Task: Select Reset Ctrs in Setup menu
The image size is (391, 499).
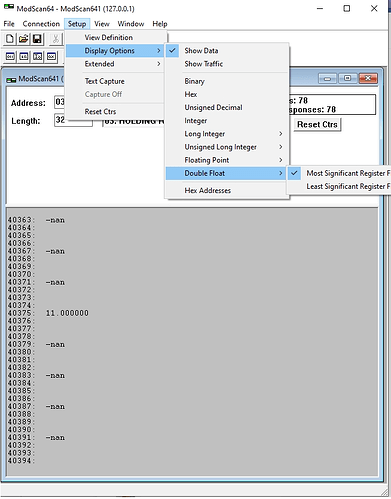Action: tap(115, 112)
